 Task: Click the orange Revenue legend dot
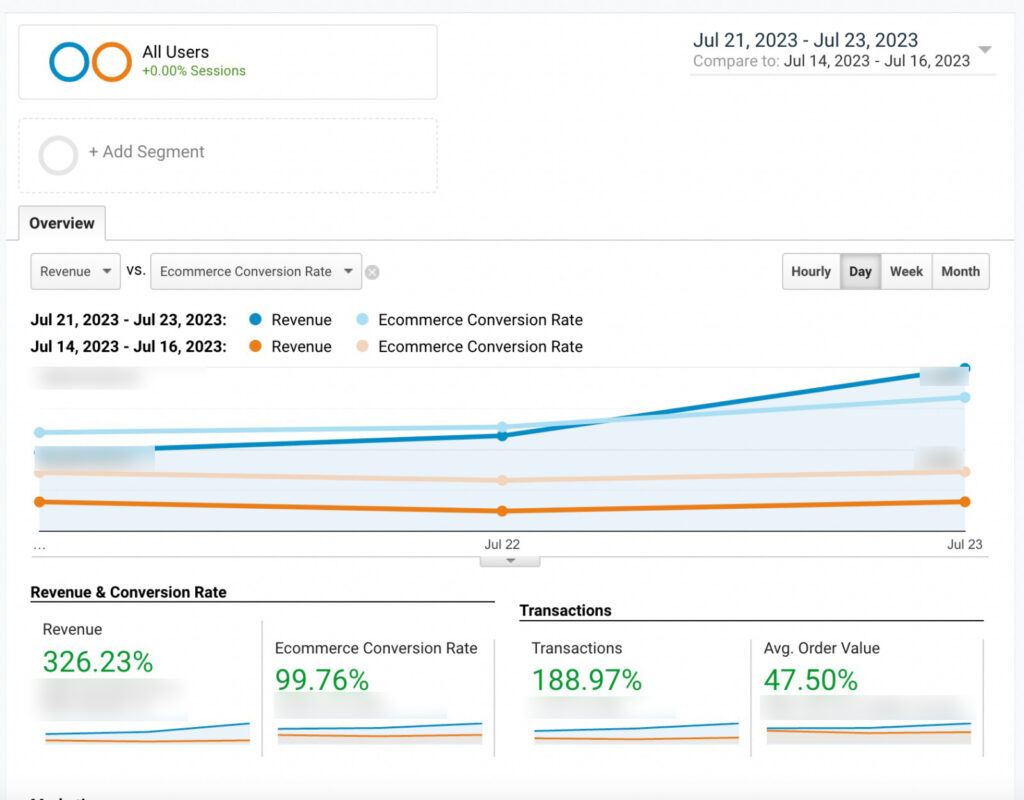click(256, 347)
